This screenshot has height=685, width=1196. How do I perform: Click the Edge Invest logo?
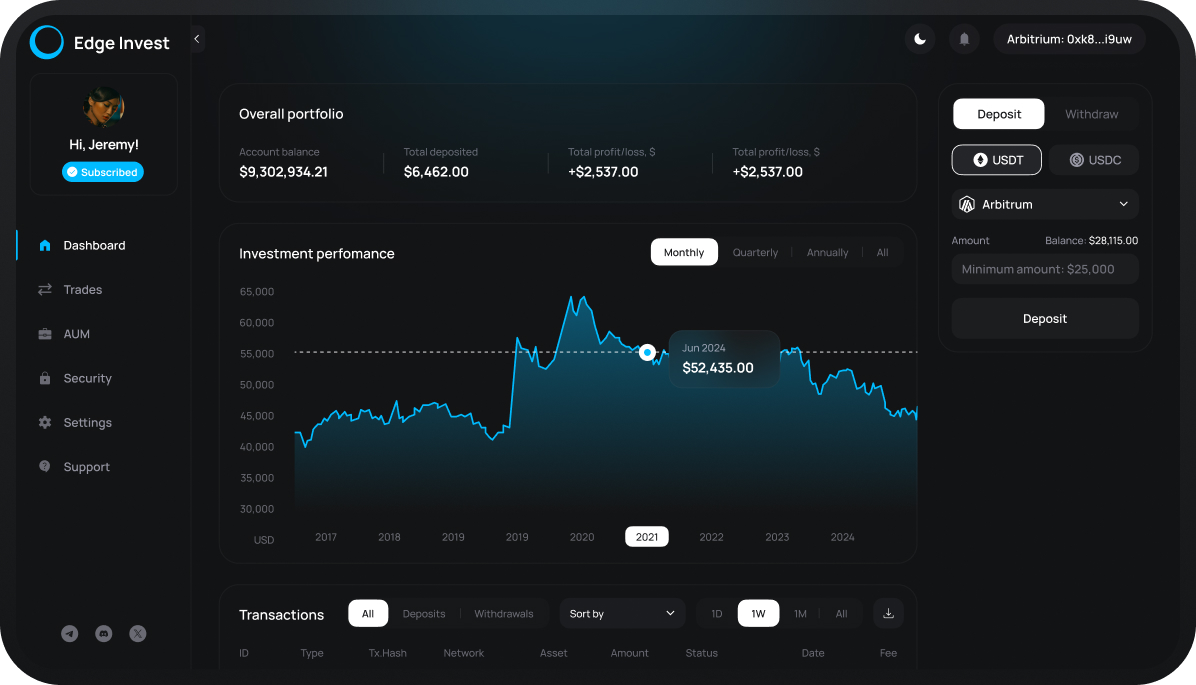47,42
